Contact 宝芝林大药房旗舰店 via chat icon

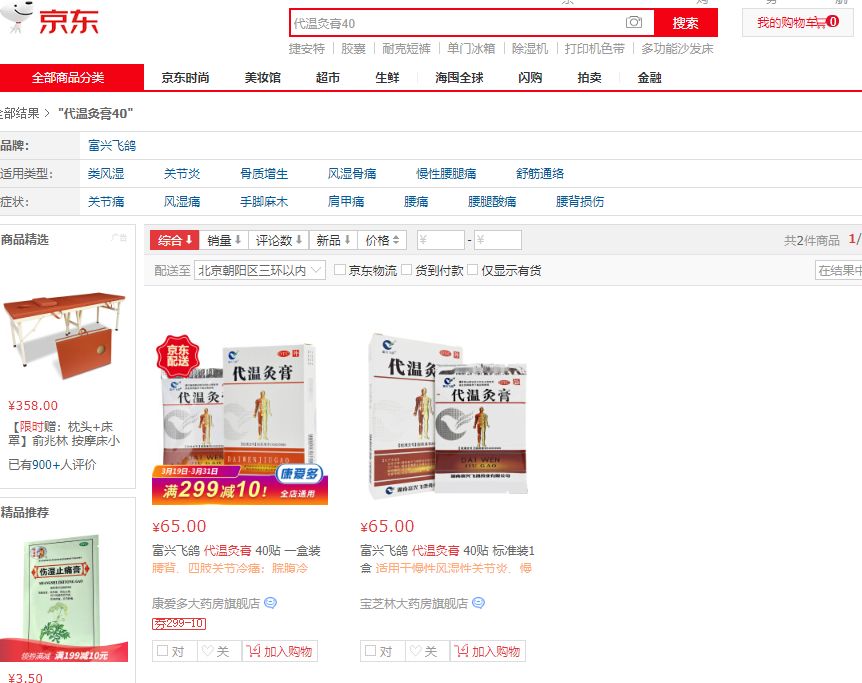click(478, 603)
